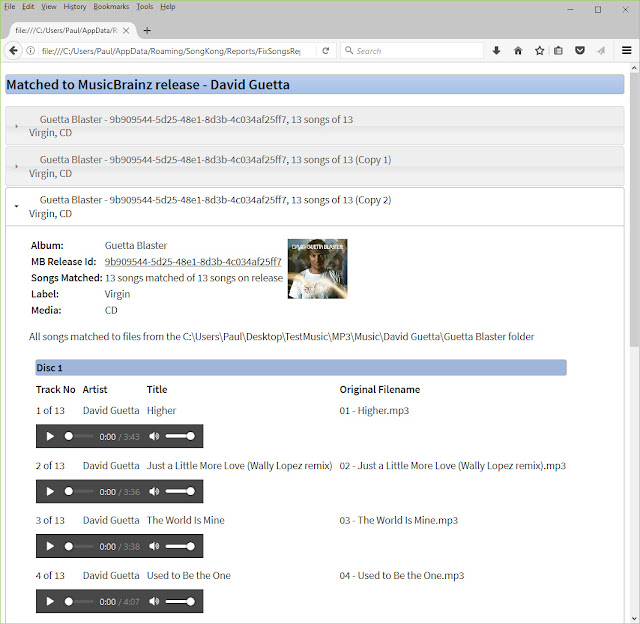Adjust volume slider on 4:07 player
Viewport: 640px width, 624px height.
coord(180,601)
